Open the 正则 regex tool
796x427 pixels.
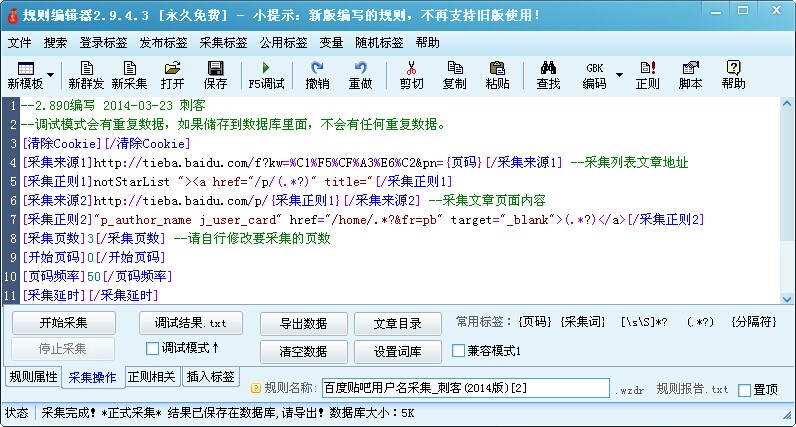[648, 75]
